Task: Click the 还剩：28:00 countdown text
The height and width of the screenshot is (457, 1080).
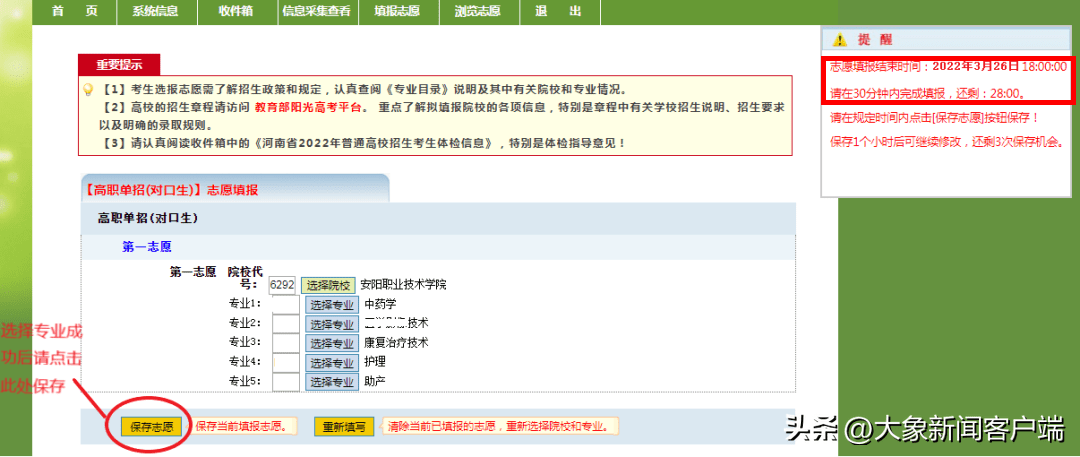Action: click(988, 92)
